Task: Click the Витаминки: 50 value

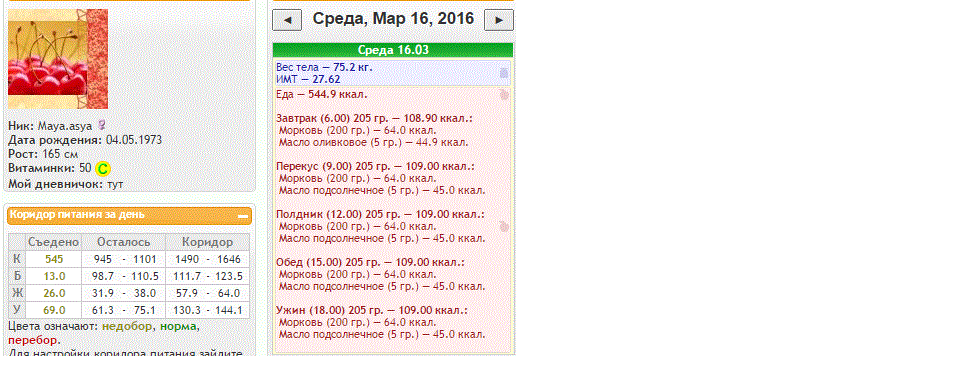Action: pos(85,168)
